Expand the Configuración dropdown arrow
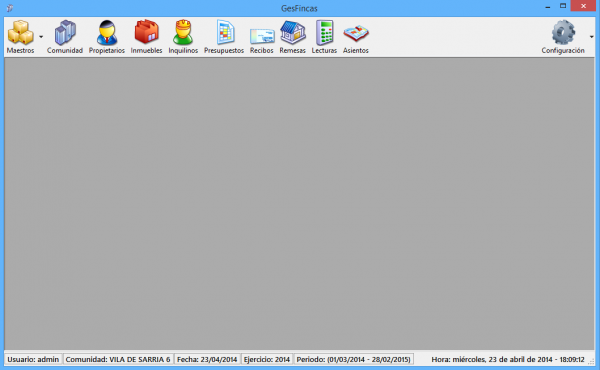 coord(592,37)
